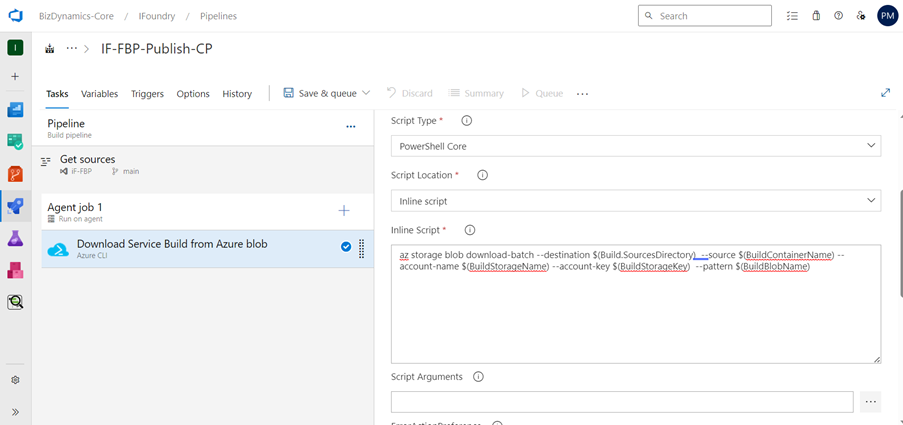Toggle full screen expand arrows icon
Screen dimensions: 903x425
click(886, 93)
